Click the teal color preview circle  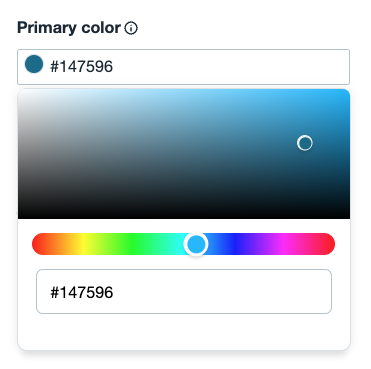pyautogui.click(x=34, y=64)
